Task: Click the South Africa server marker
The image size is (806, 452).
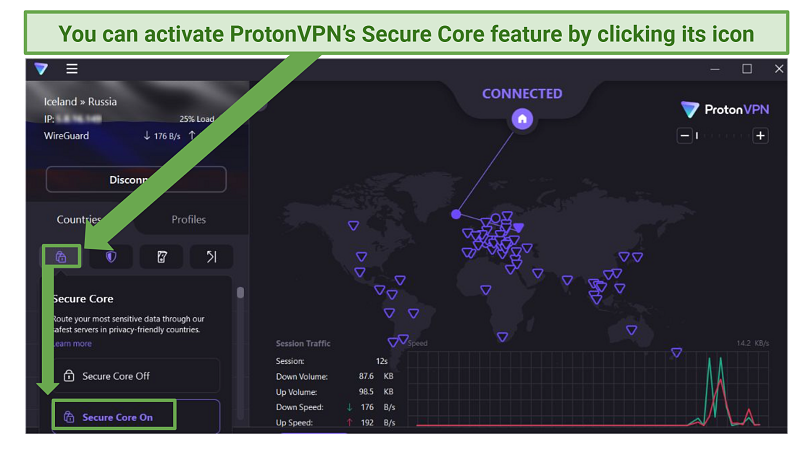Action: pyautogui.click(x=502, y=337)
